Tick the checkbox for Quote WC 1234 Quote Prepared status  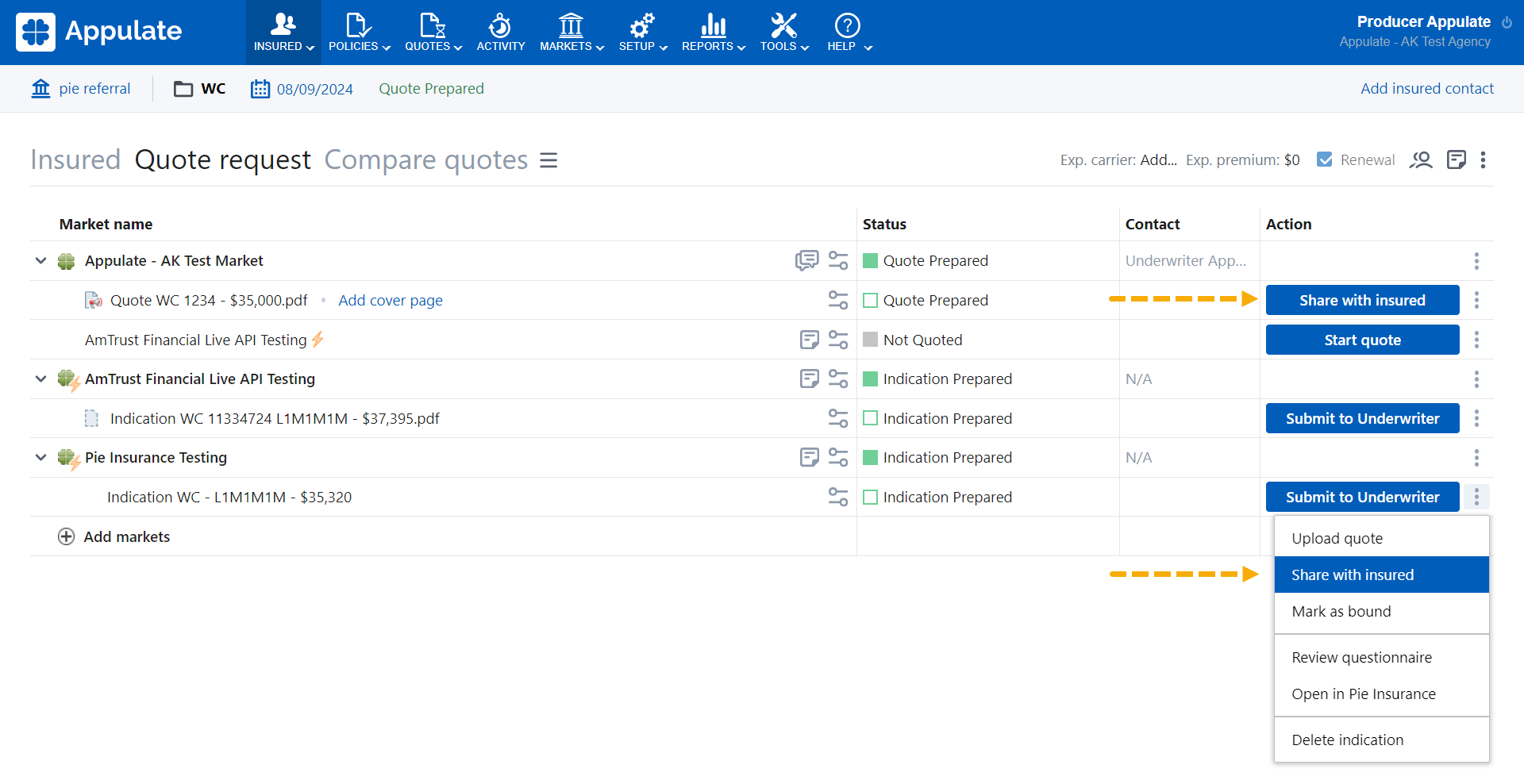[x=870, y=300]
